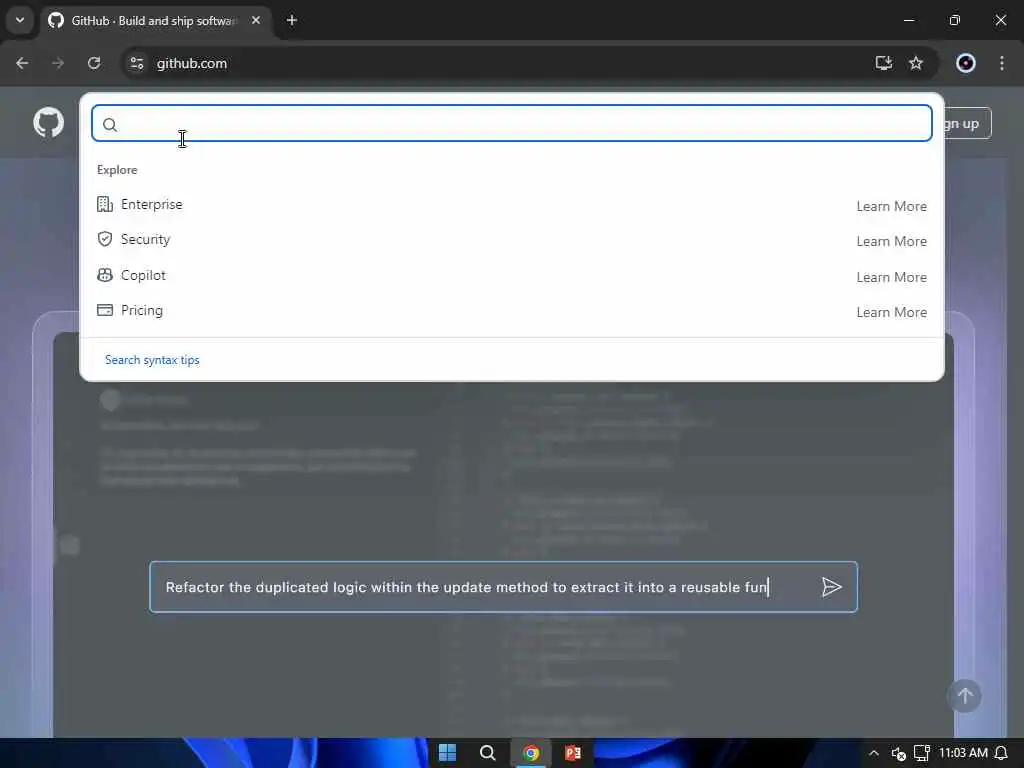
Task: Click the Chrome taskbar icon
Action: 531,753
